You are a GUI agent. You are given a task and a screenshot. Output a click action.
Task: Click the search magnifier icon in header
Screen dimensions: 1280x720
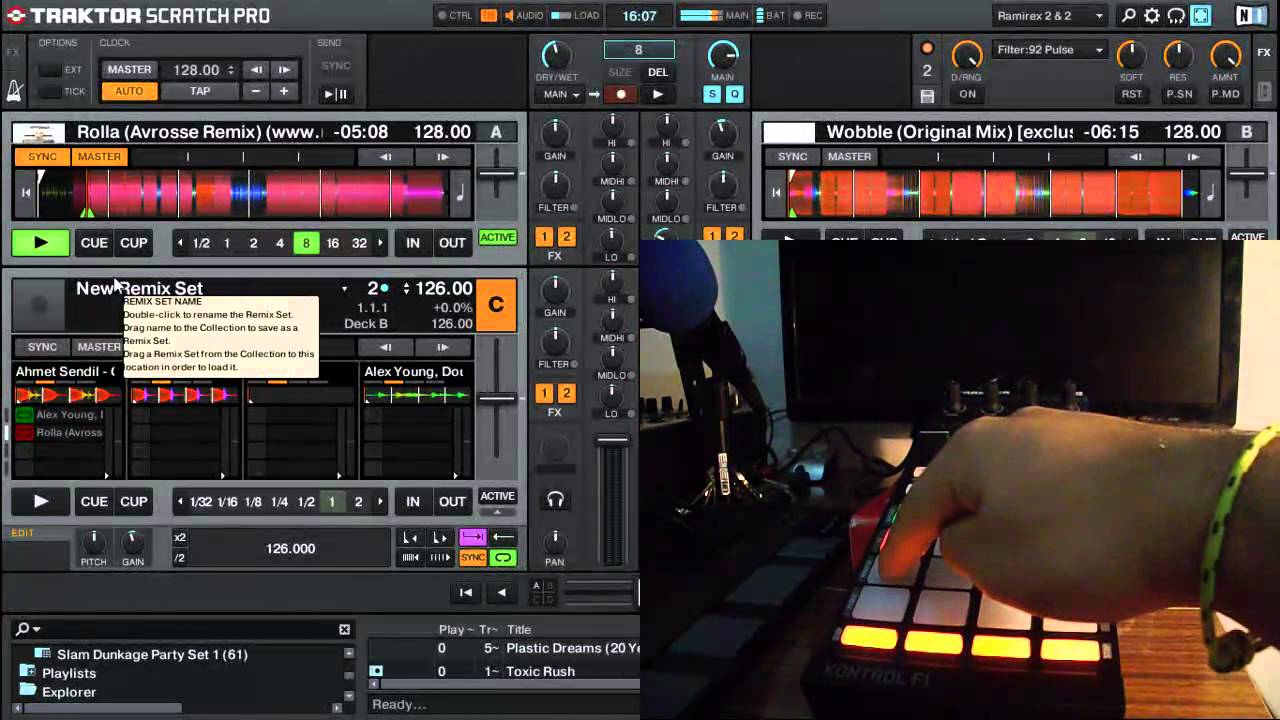1128,16
